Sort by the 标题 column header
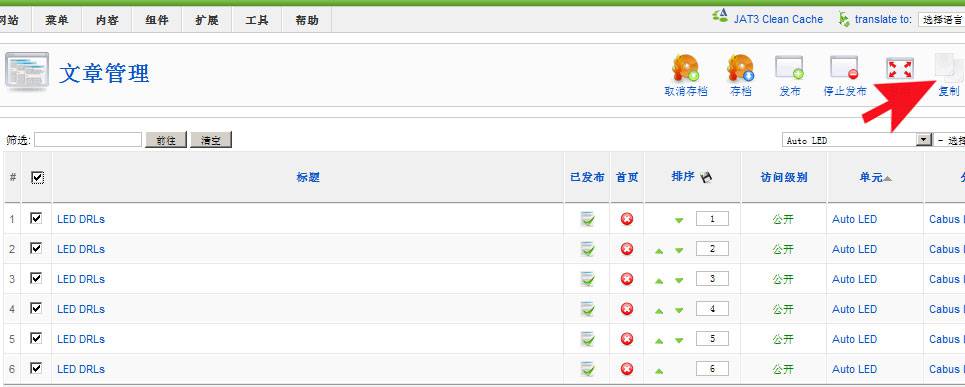965x387 pixels. pos(308,178)
